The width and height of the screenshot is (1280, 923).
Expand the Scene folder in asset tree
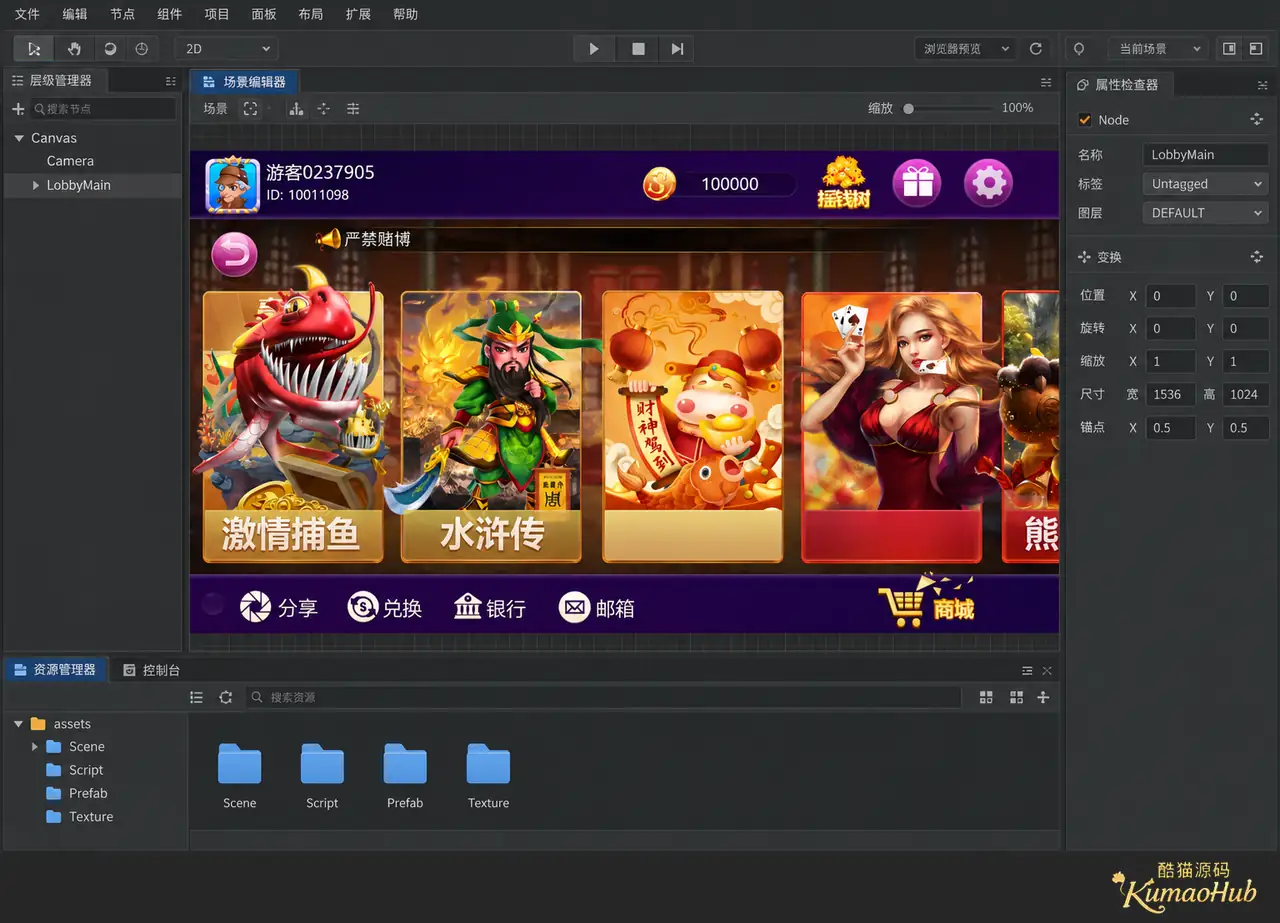(35, 747)
